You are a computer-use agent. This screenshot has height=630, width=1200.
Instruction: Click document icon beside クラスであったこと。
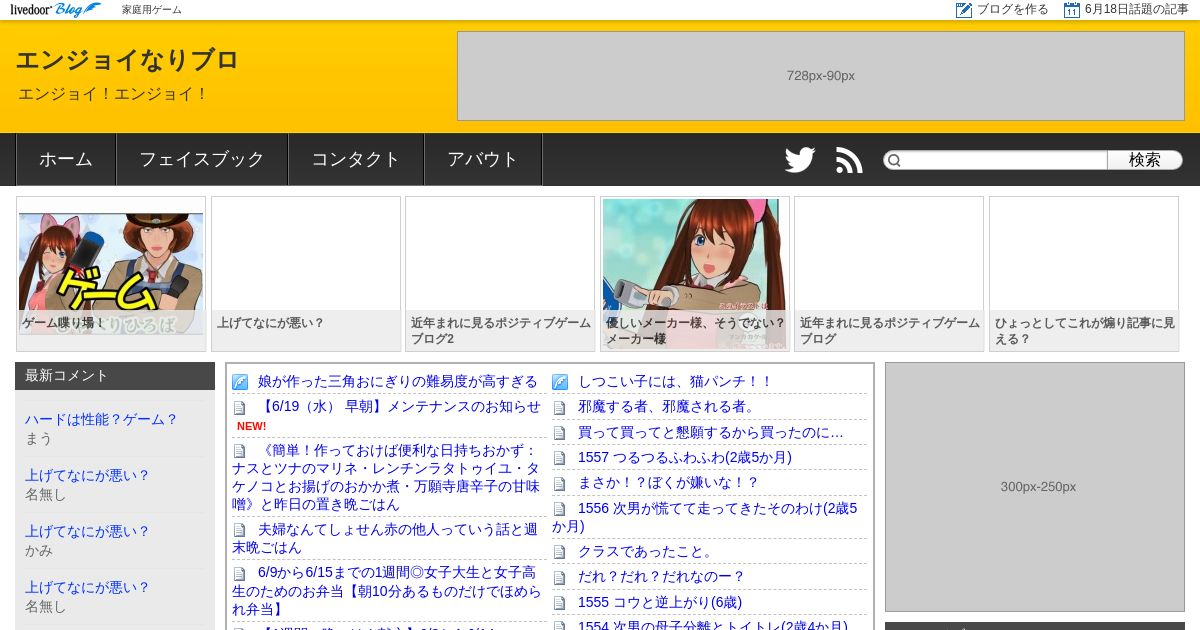tap(559, 552)
